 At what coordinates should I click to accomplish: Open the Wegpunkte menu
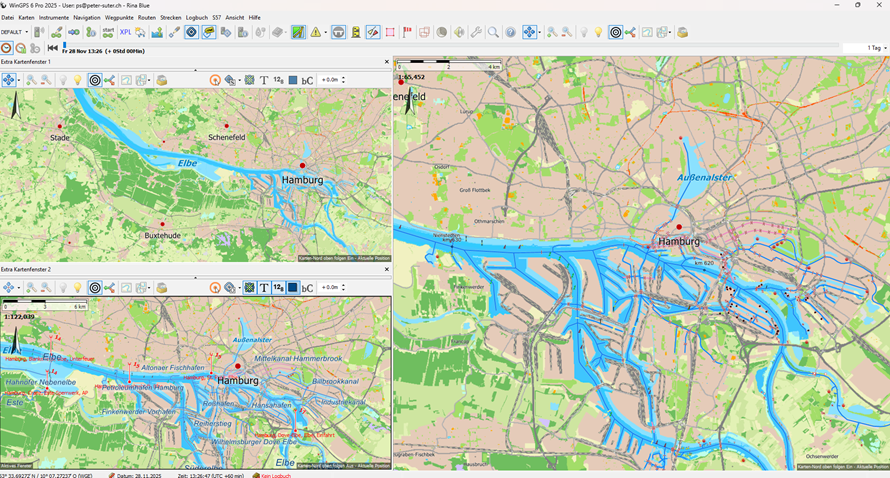(x=119, y=18)
